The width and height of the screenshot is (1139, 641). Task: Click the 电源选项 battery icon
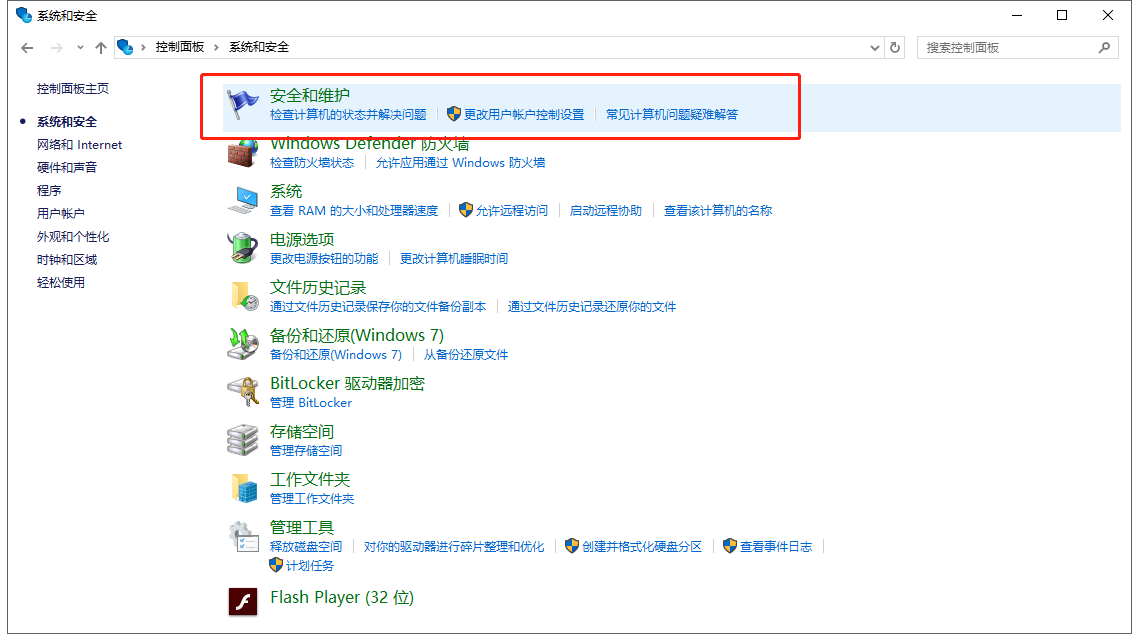coord(242,249)
